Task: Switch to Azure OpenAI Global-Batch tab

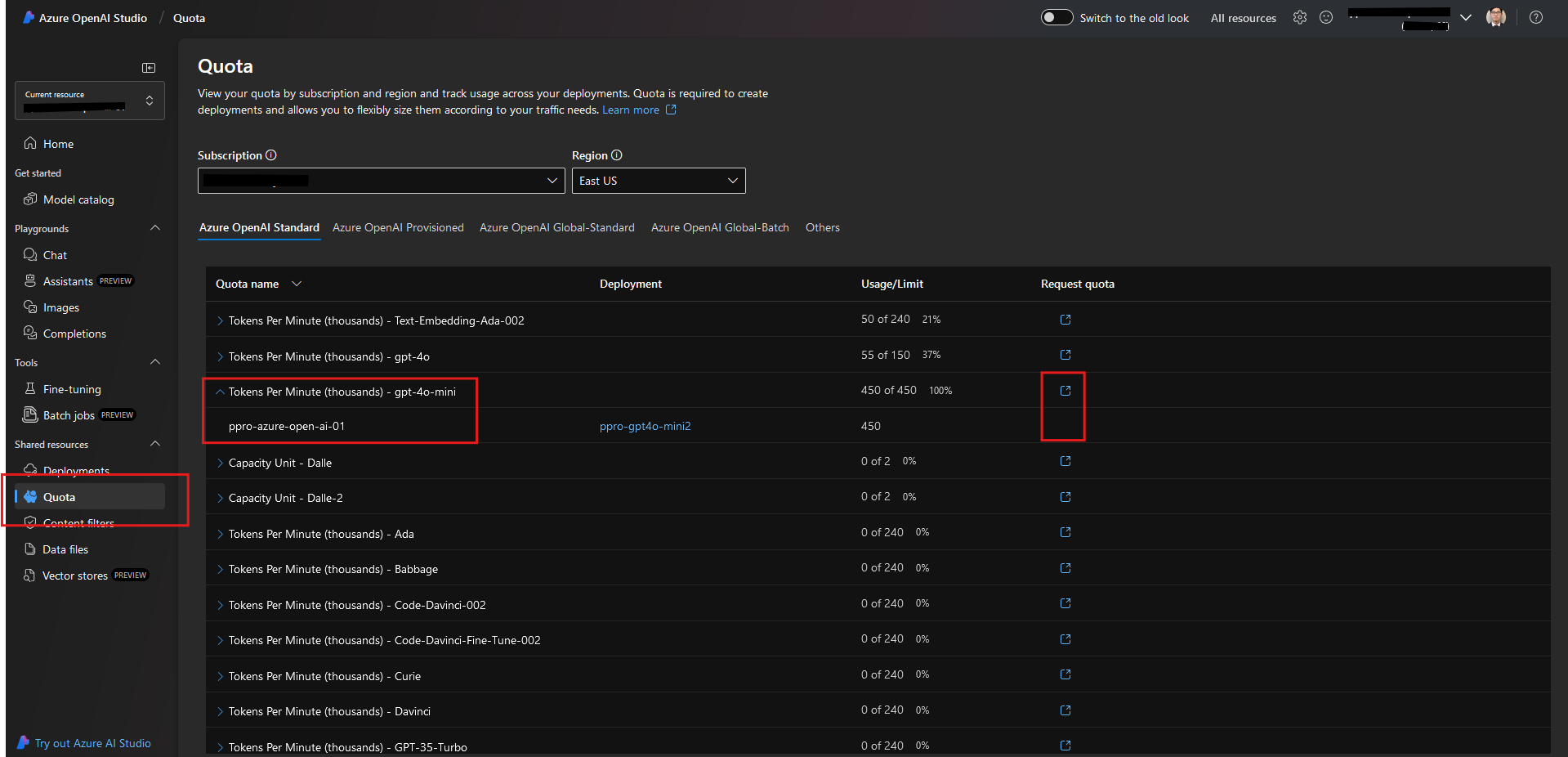Action: click(x=720, y=227)
